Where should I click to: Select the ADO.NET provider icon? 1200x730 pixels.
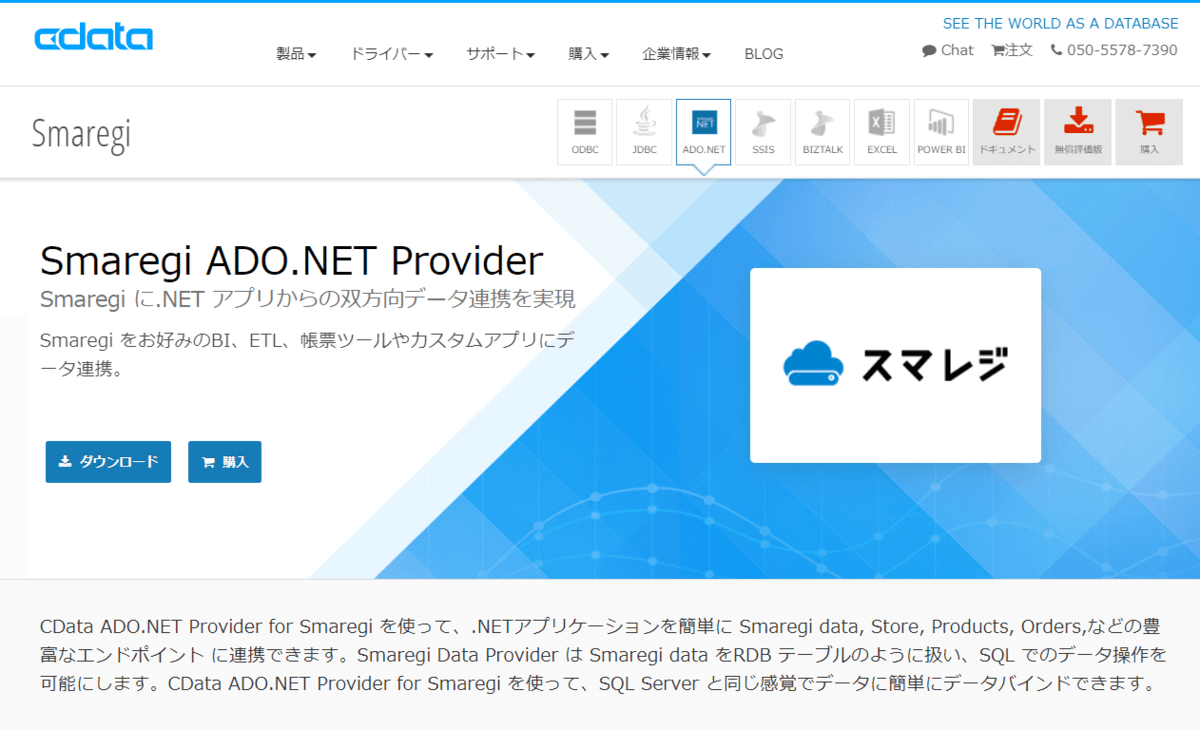tap(704, 132)
